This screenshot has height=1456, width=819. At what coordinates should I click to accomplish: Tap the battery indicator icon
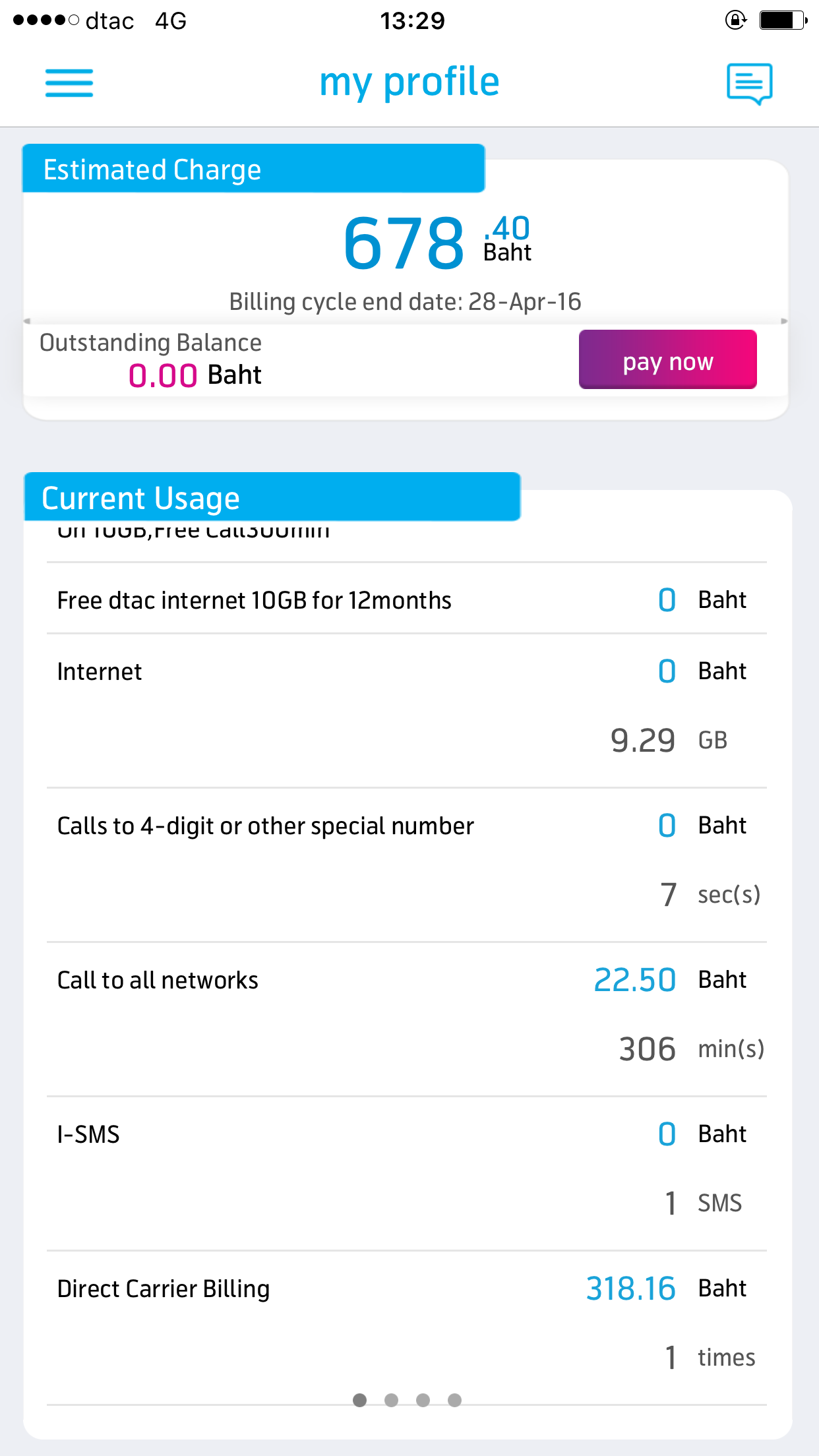click(783, 20)
